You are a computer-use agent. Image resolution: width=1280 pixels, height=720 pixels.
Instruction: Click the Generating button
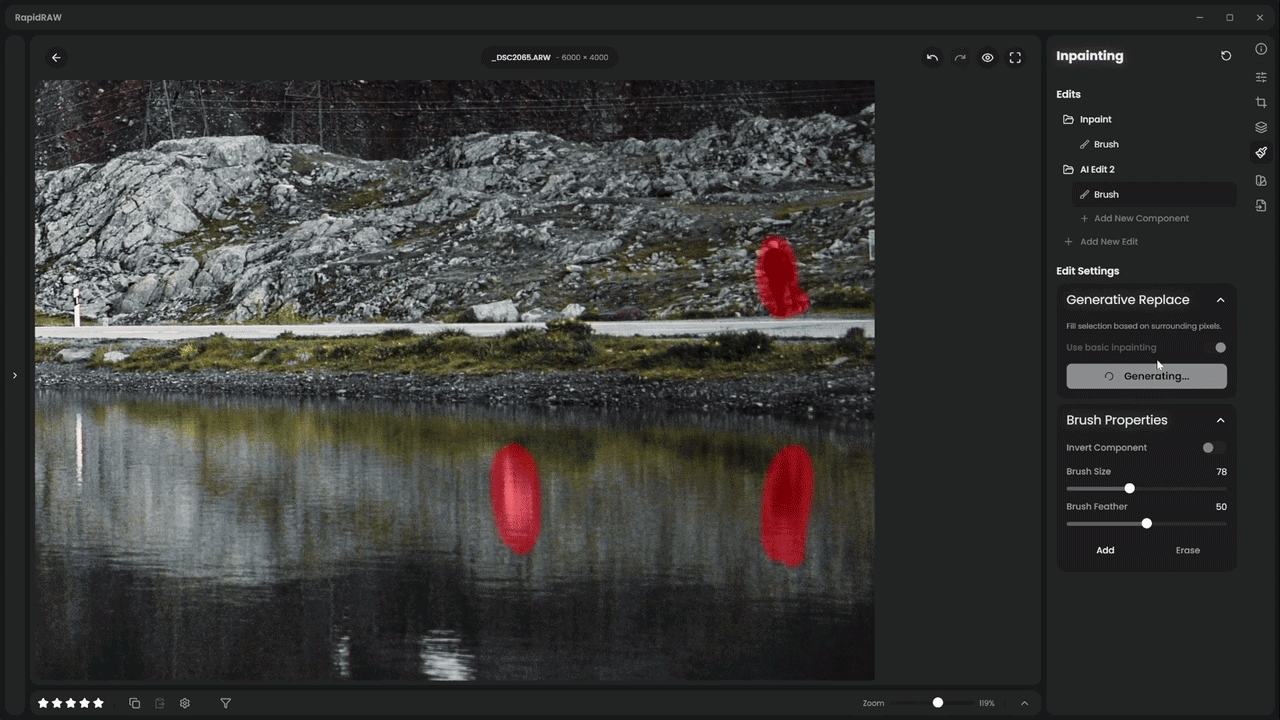(x=1146, y=376)
